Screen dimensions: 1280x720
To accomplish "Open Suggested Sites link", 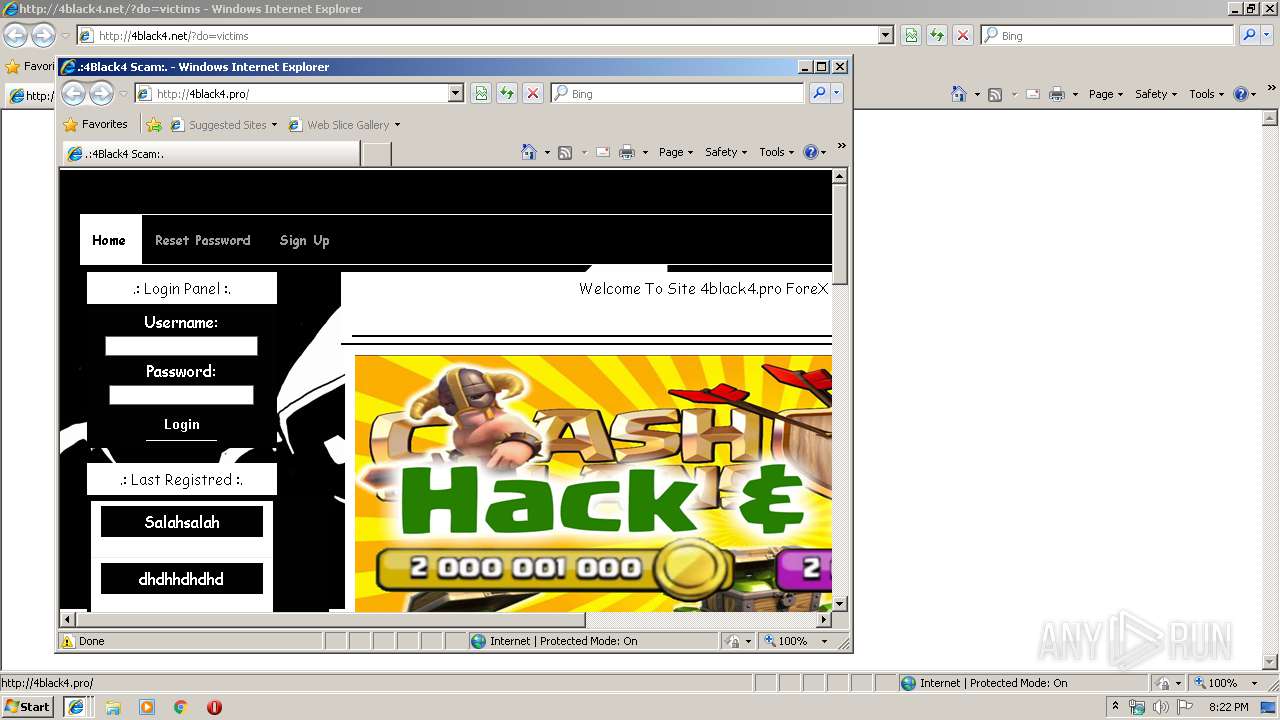I will [223, 125].
